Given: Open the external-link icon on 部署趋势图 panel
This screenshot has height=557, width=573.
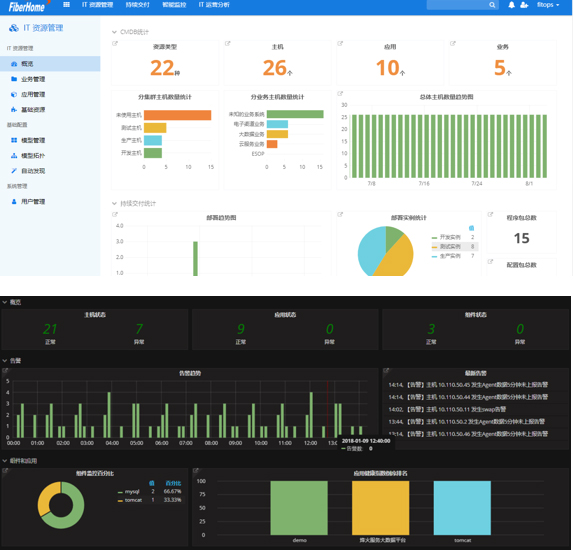Looking at the screenshot, I should click(115, 215).
